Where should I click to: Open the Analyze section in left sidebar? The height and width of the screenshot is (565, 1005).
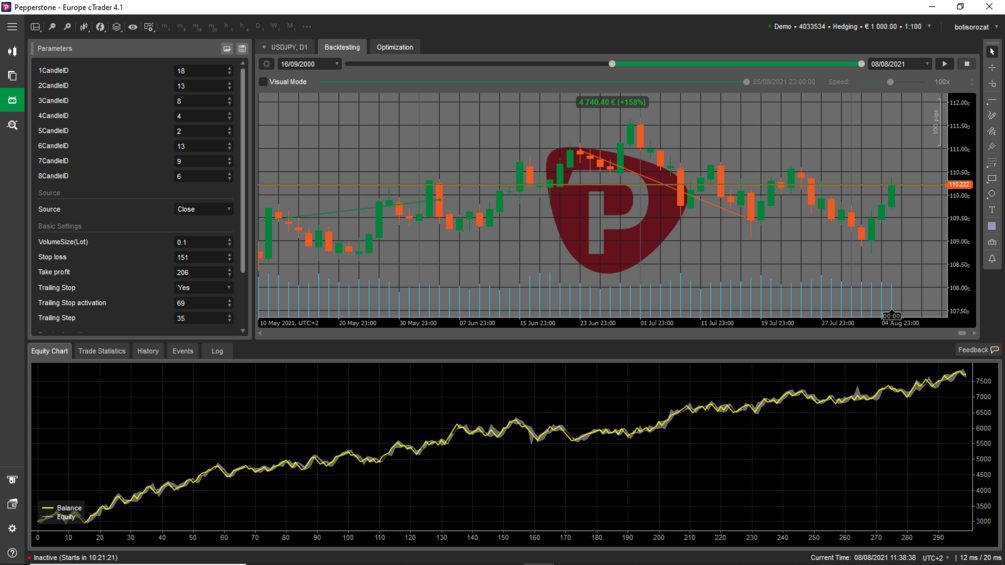point(12,125)
